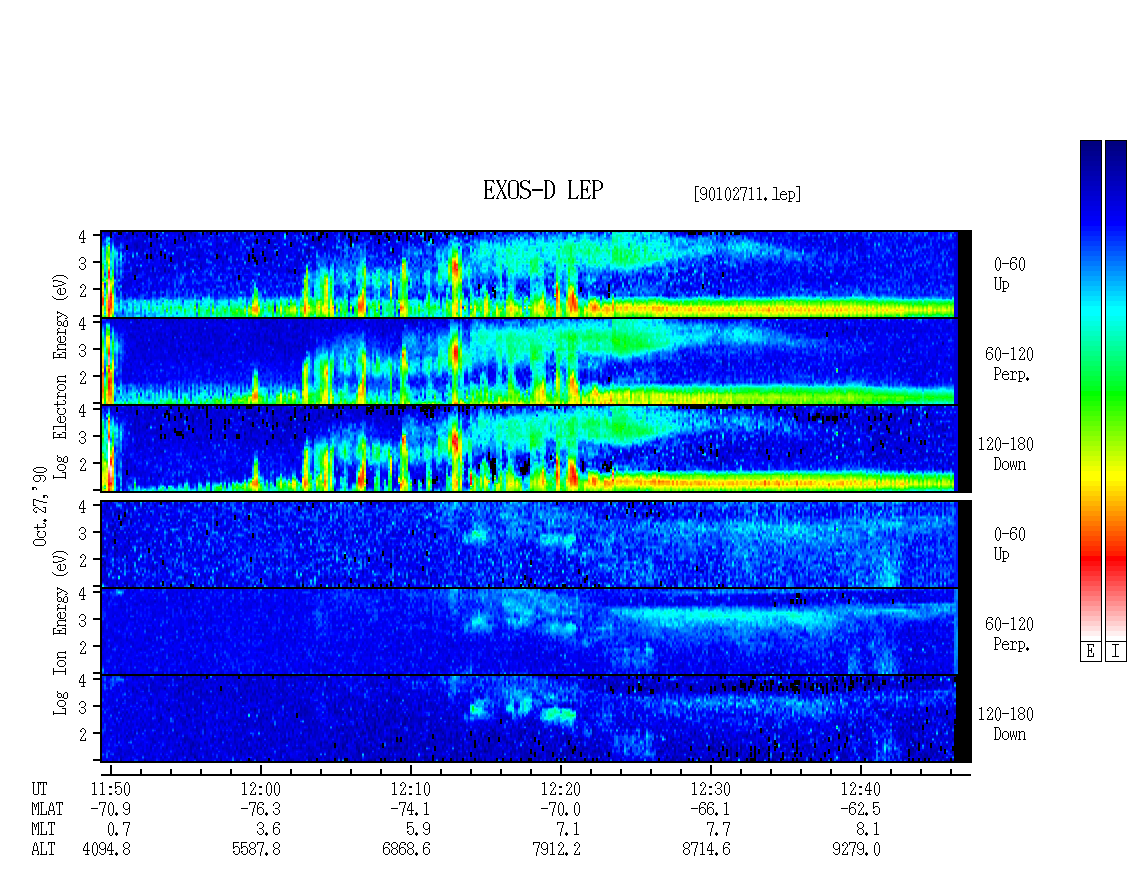
Task: Click the MLT value 8.1
Action: (868, 830)
